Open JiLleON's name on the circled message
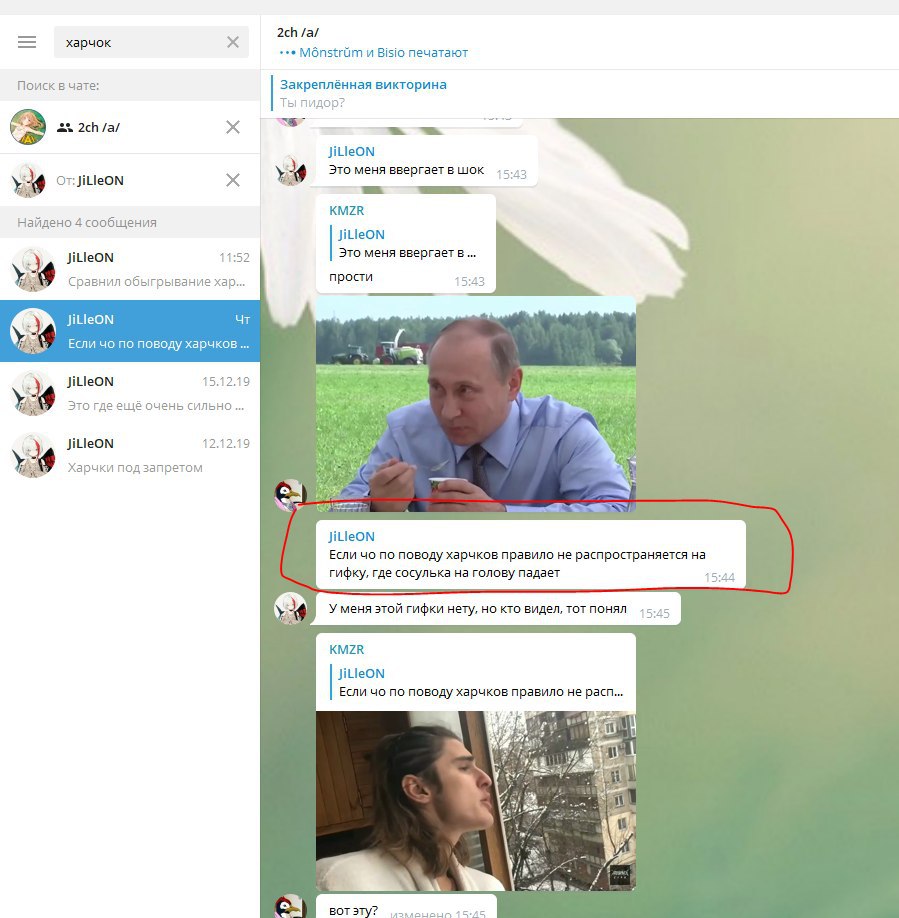This screenshot has height=918, width=899. (x=351, y=537)
